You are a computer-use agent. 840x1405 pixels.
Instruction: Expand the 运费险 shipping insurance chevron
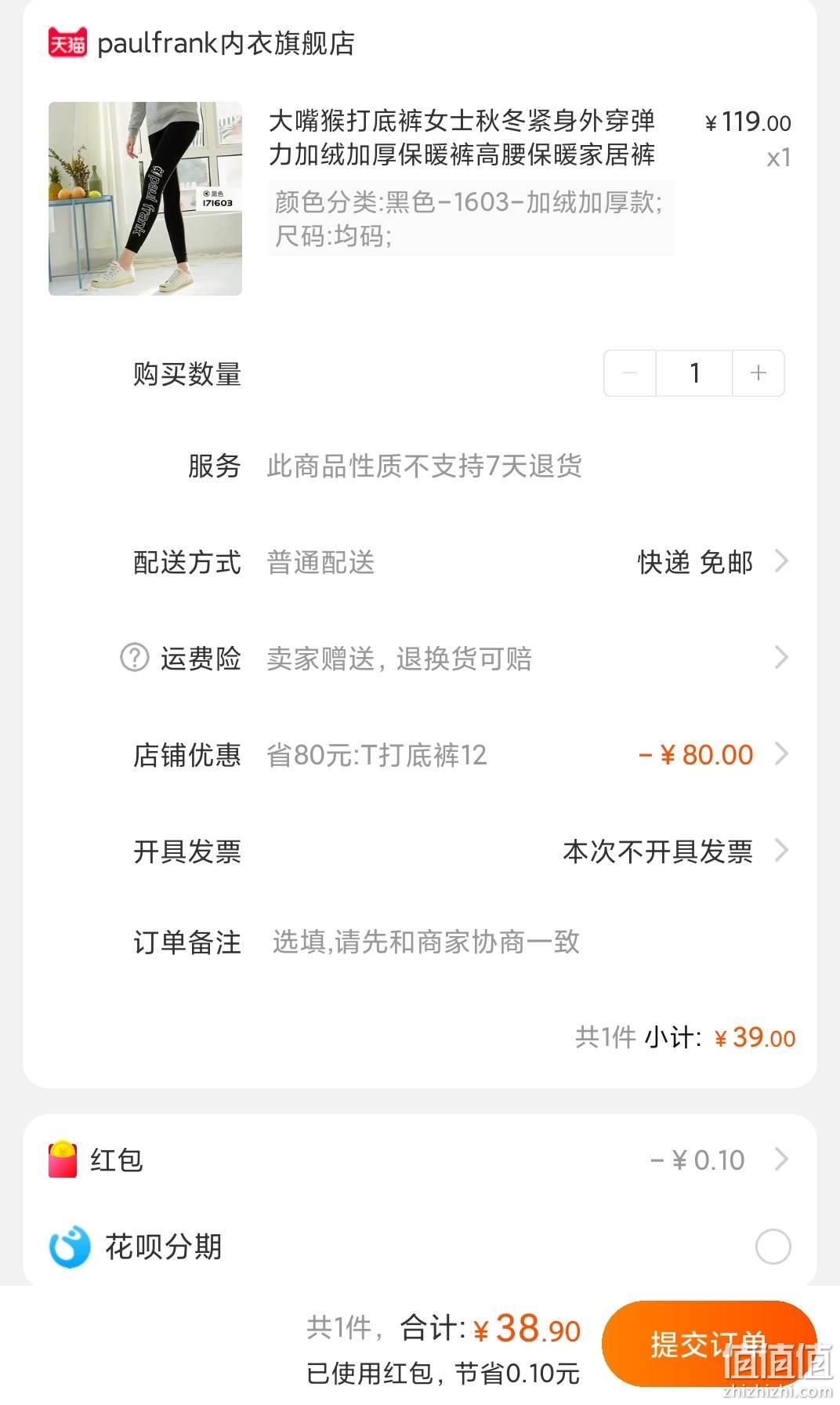[x=780, y=657]
